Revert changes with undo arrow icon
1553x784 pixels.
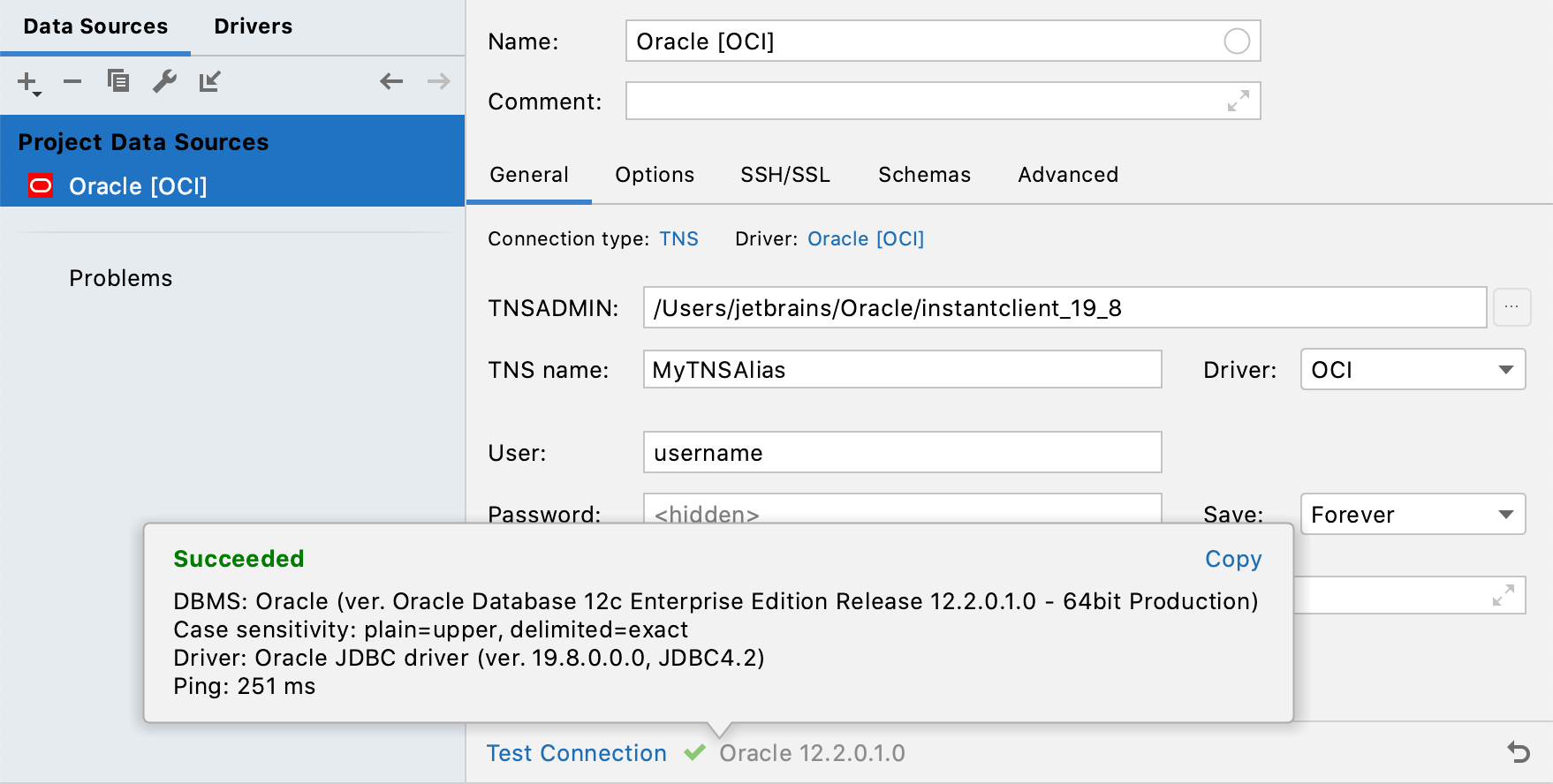coord(1518,752)
